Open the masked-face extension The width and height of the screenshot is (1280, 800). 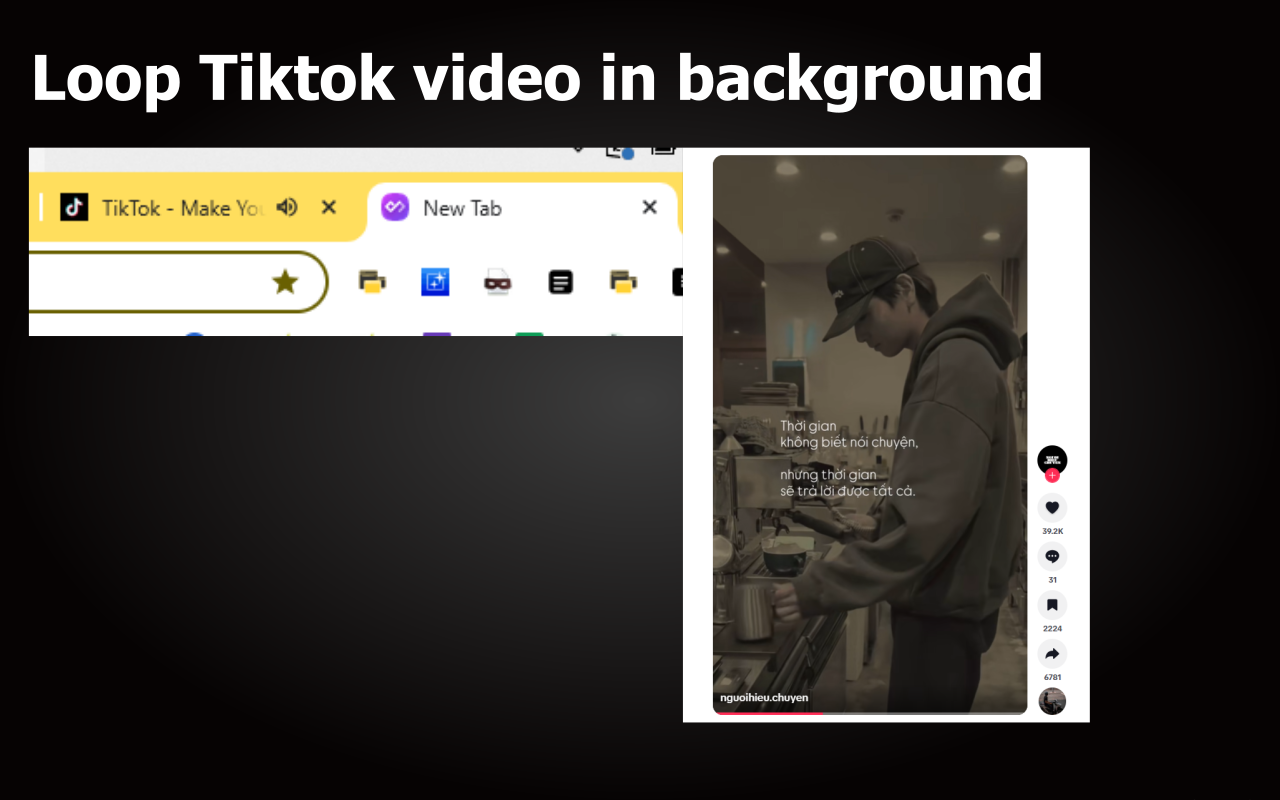(x=497, y=281)
